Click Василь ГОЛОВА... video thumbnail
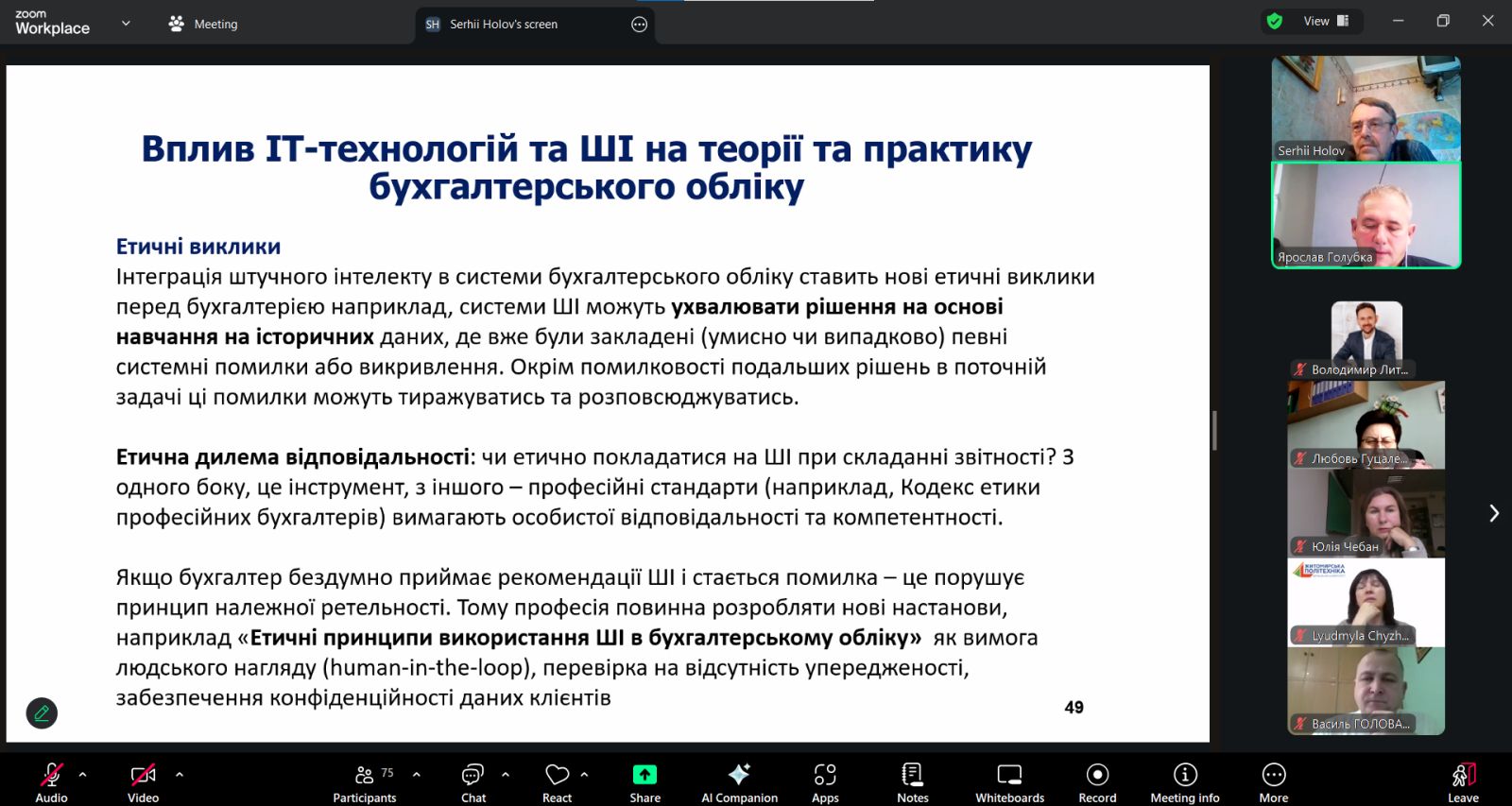Screen dimensions: 1512x806 pyautogui.click(x=1366, y=691)
